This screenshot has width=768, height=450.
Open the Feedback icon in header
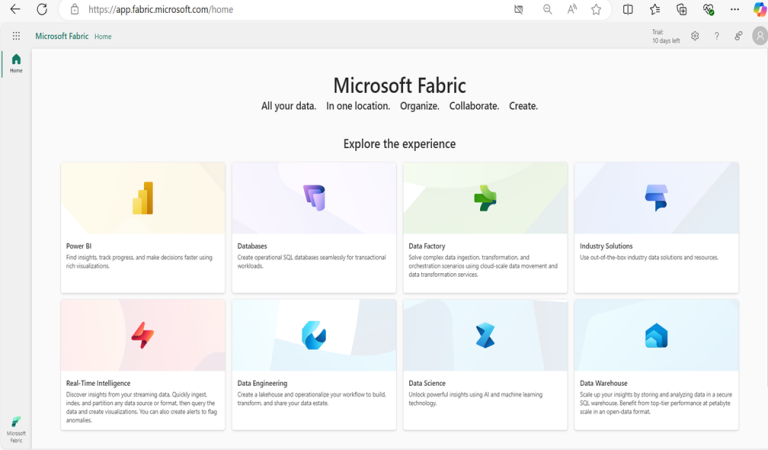click(x=738, y=36)
